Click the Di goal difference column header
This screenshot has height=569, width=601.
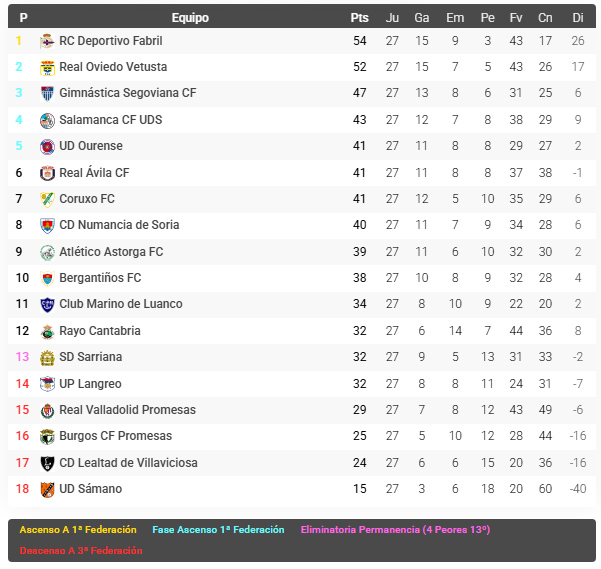pos(578,18)
